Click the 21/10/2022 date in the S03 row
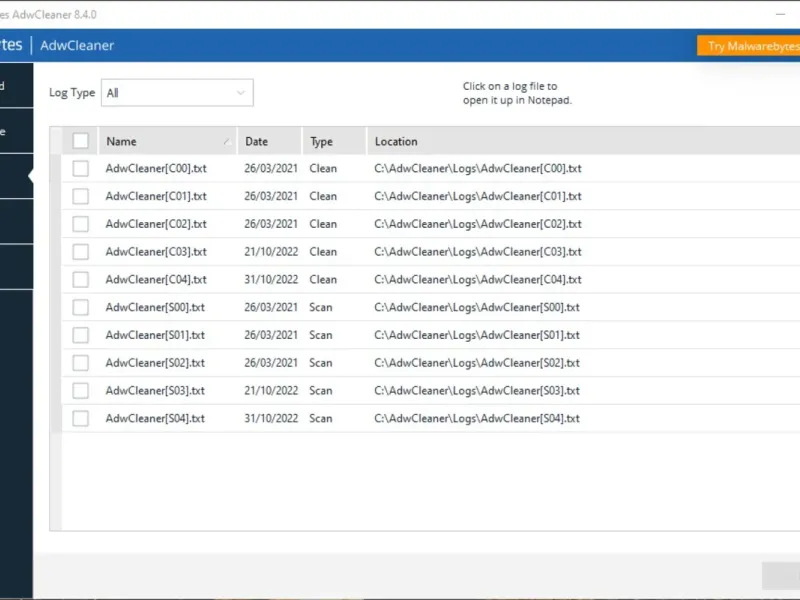The image size is (800, 600). [x=271, y=391]
